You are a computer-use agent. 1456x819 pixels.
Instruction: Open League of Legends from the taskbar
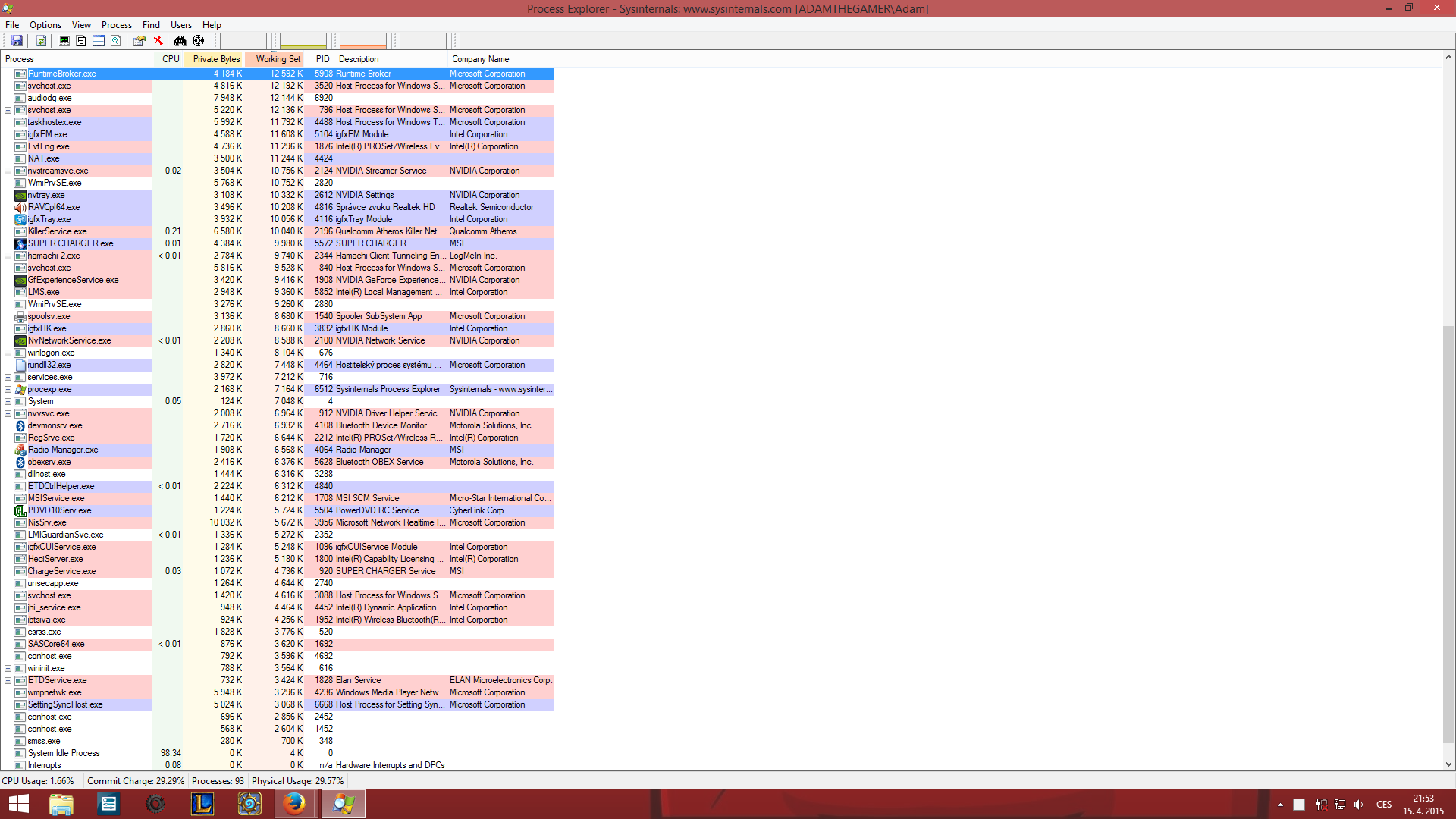click(x=202, y=804)
